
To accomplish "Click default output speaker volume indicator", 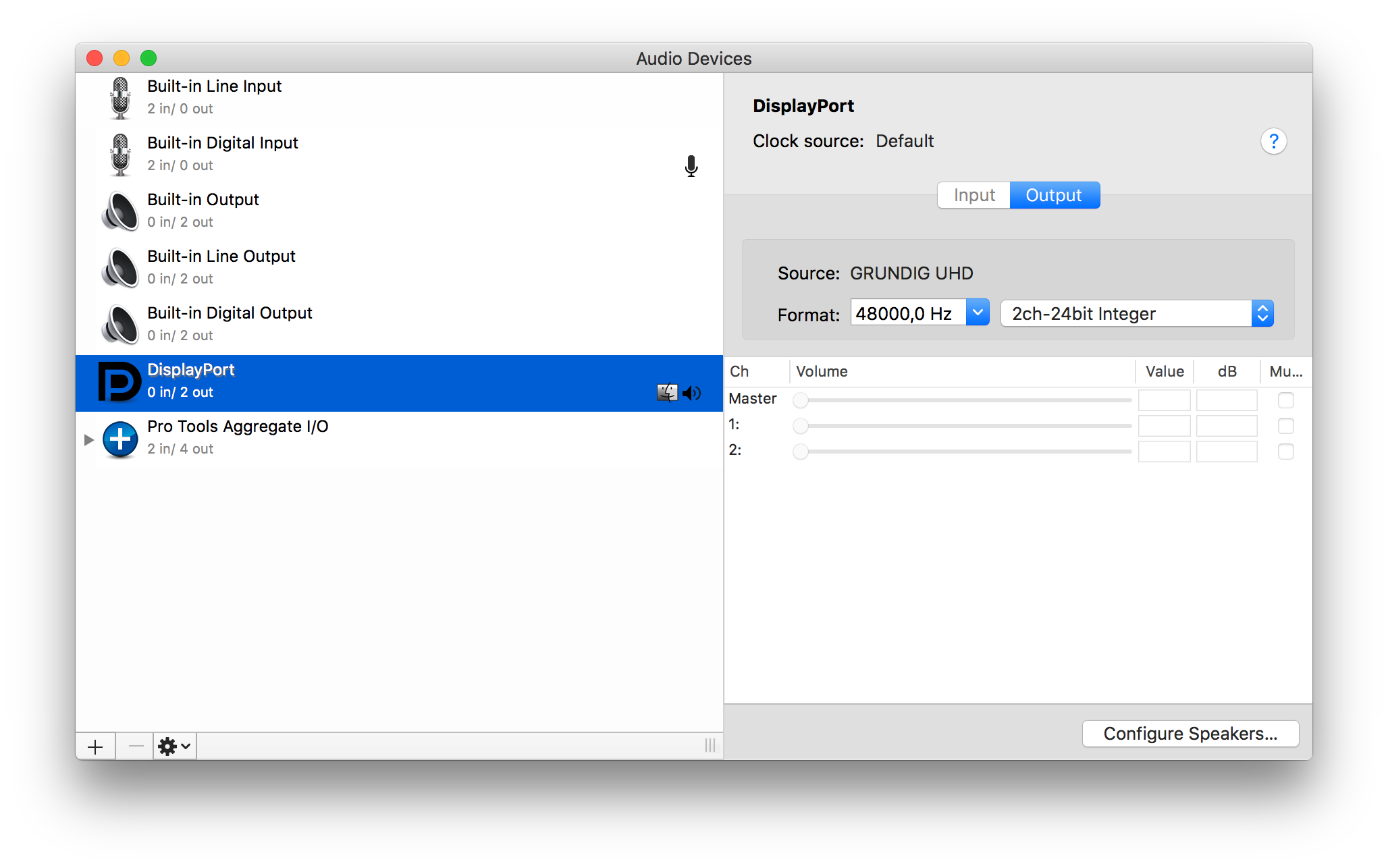I will (692, 393).
